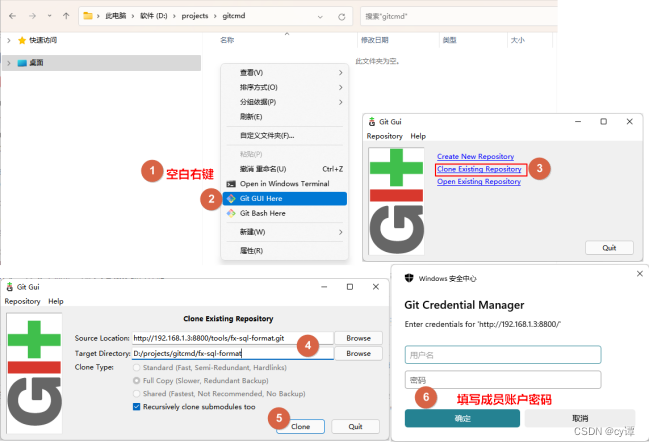The height and width of the screenshot is (446, 650).
Task: Click the Explorer forward arrow
Action: pyautogui.click(x=32, y=16)
